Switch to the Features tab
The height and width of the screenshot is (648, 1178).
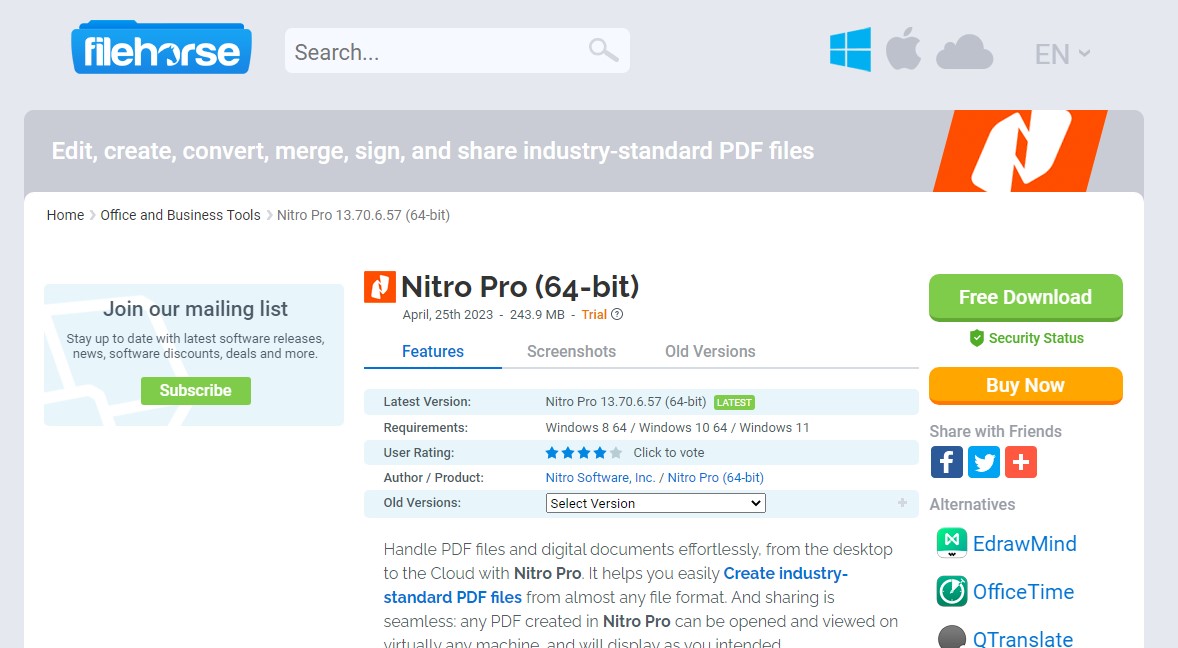tap(433, 351)
